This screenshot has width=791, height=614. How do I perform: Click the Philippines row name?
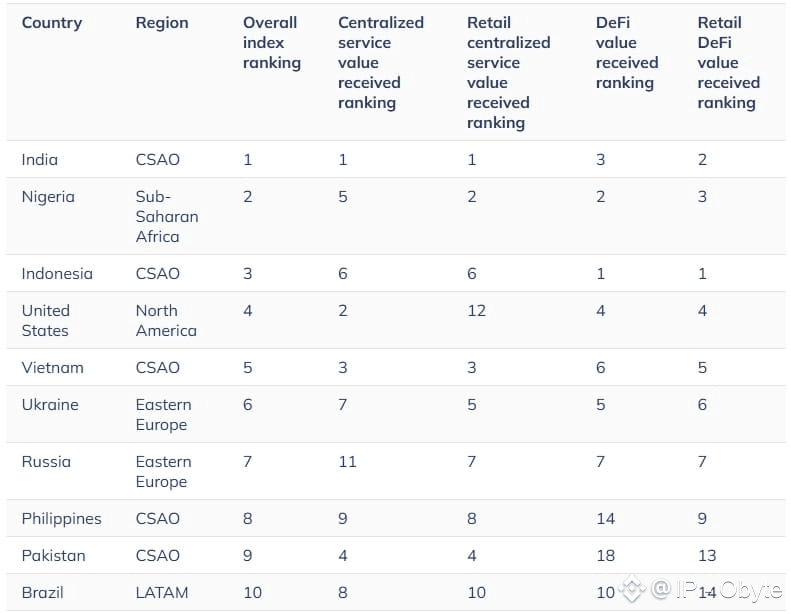tap(62, 518)
